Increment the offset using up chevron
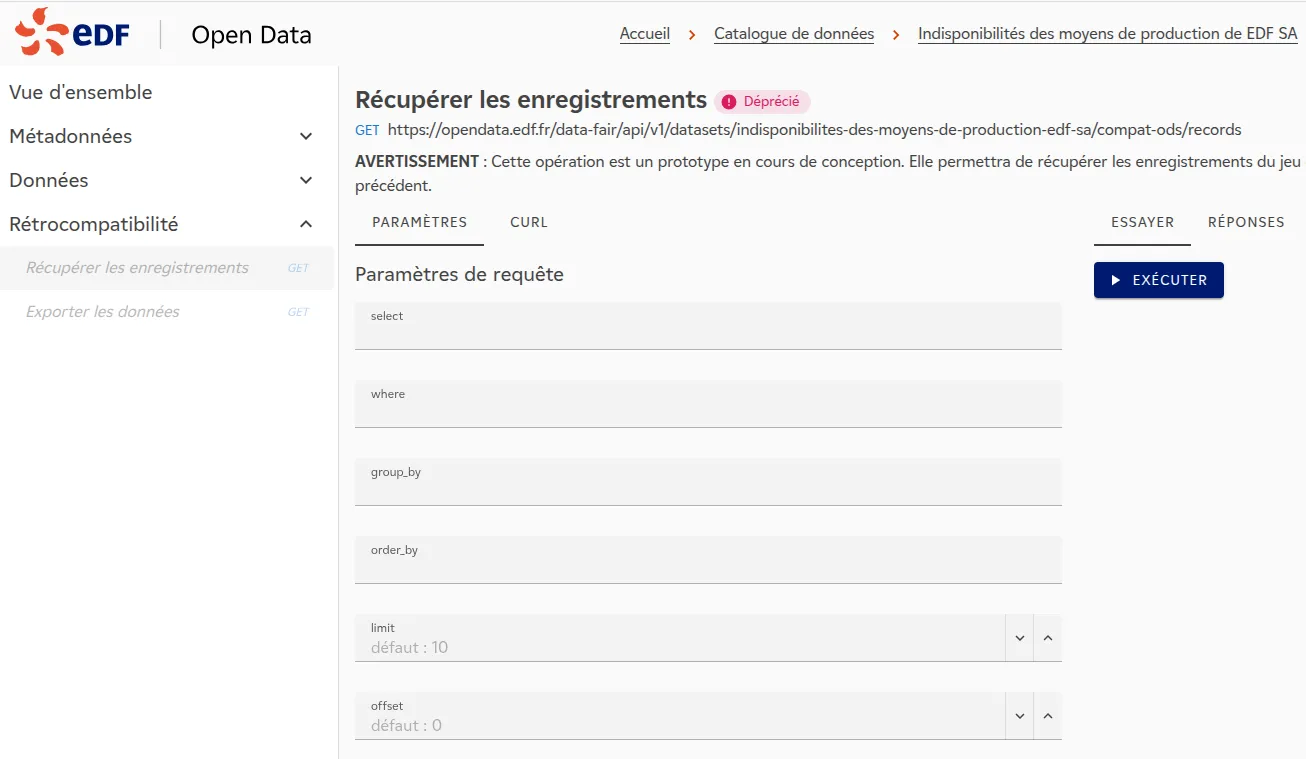Viewport: 1306px width, 759px height. [1048, 716]
